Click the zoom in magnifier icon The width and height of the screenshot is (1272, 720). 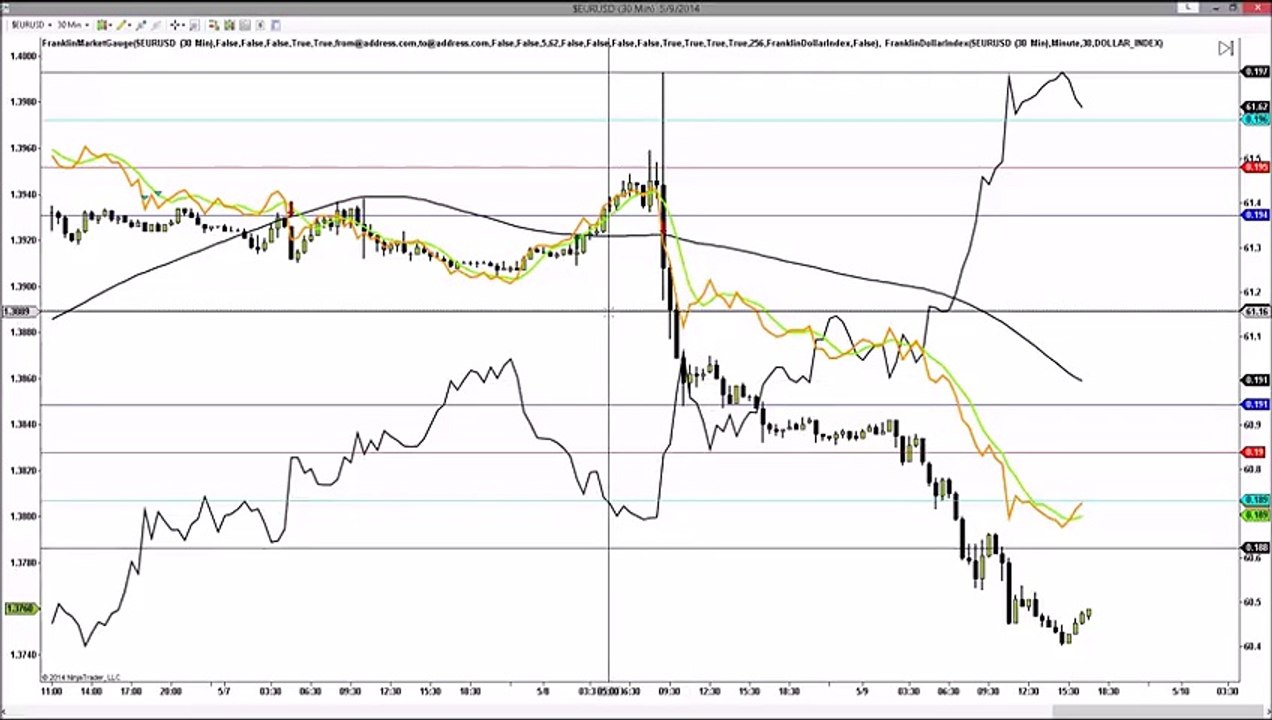click(141, 25)
